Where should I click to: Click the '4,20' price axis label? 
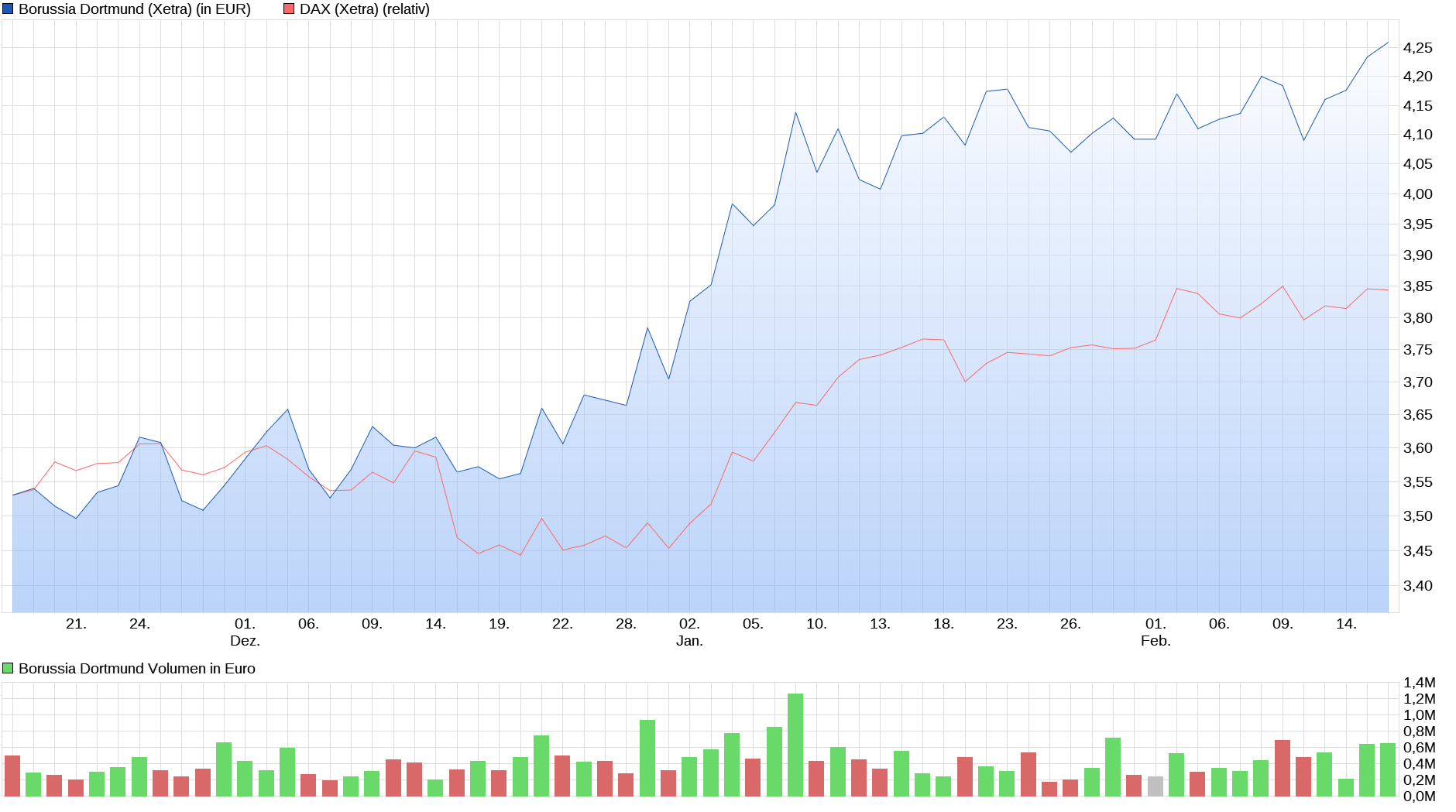click(x=1418, y=77)
